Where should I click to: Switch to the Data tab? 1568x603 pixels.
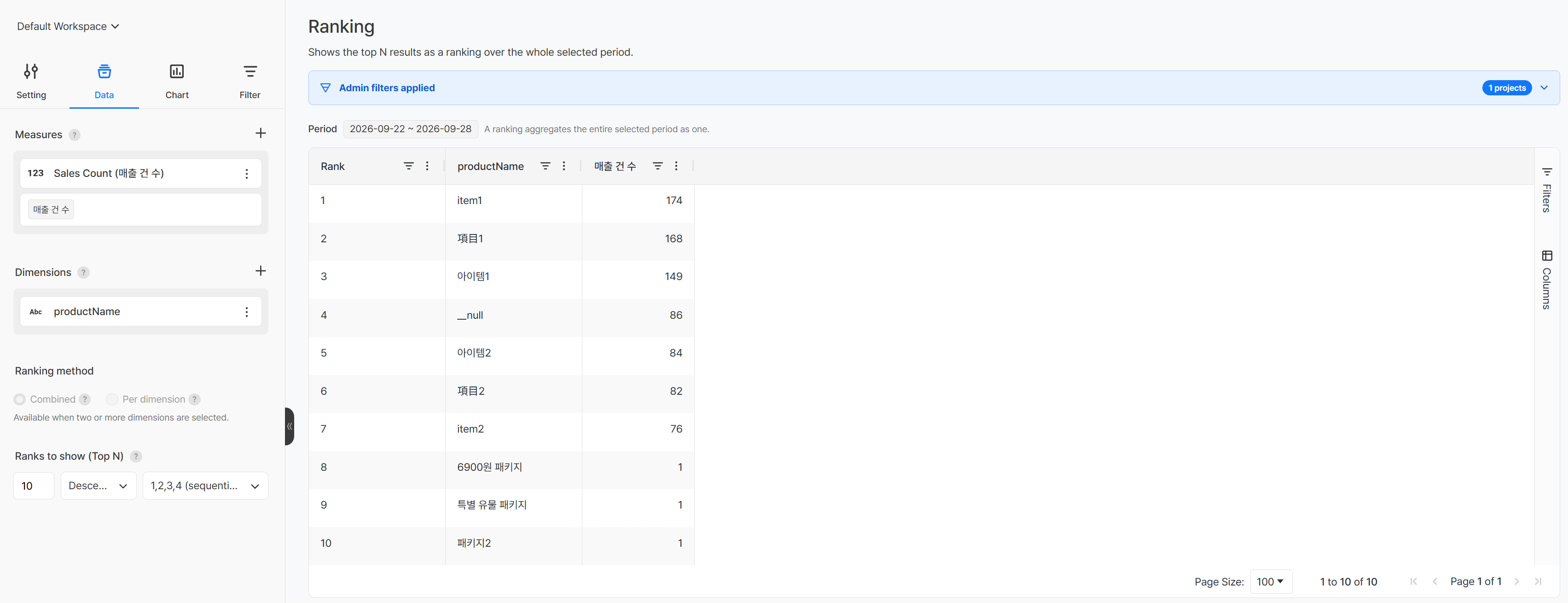click(104, 82)
